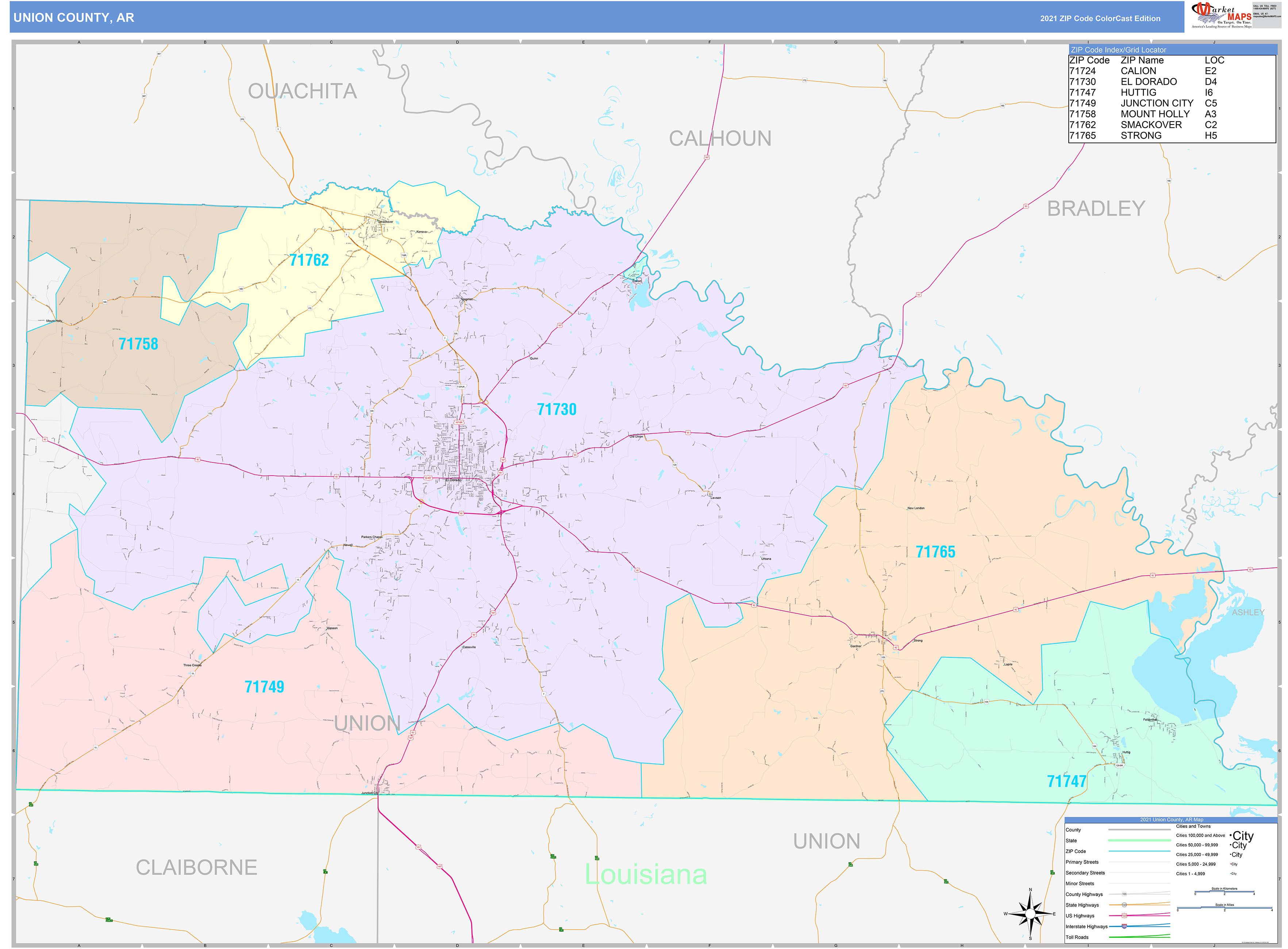Click the Smackover town label on map
The height and width of the screenshot is (949, 1288).
pos(385,222)
